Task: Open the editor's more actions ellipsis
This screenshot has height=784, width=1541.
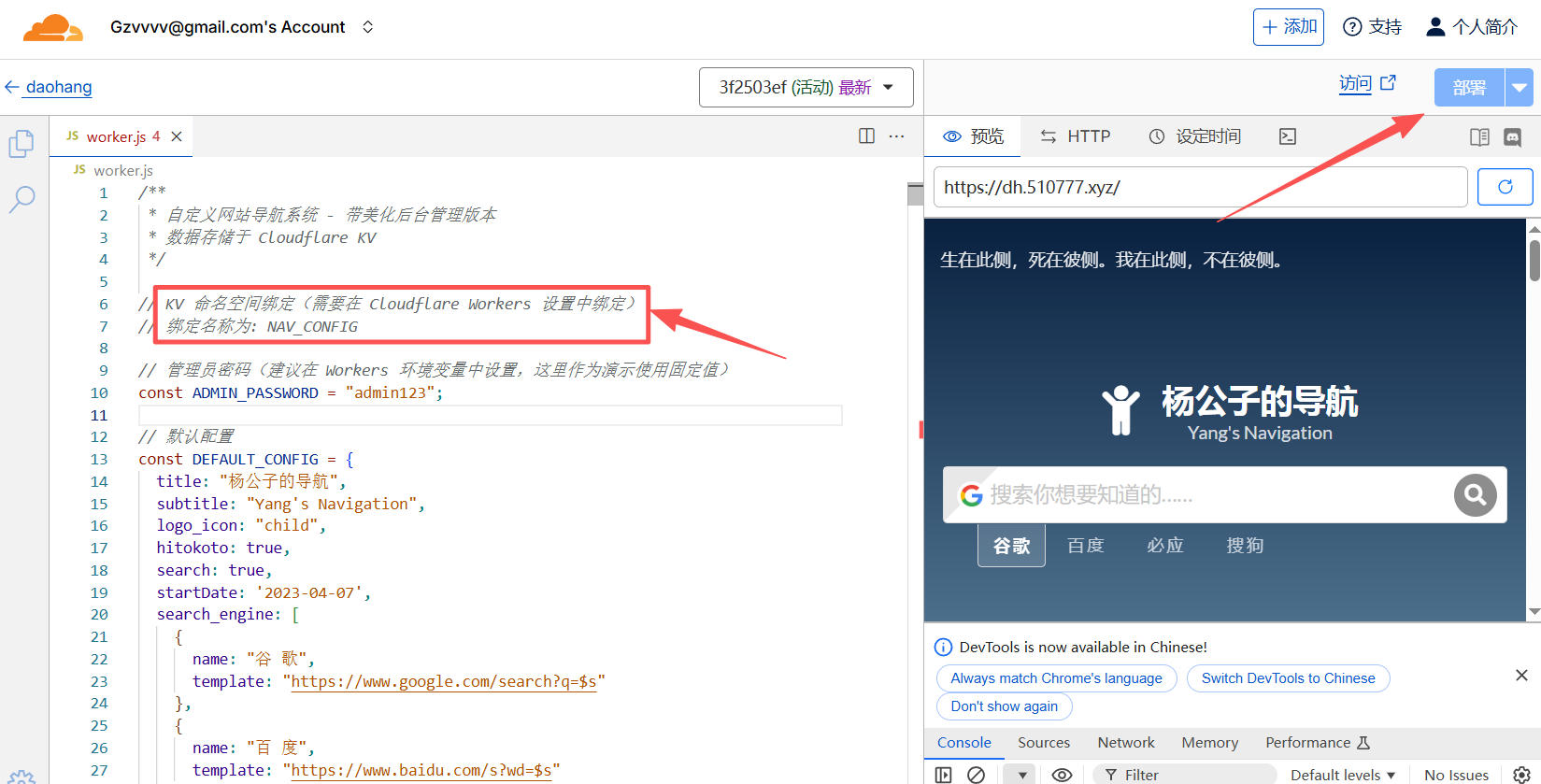Action: click(x=896, y=136)
